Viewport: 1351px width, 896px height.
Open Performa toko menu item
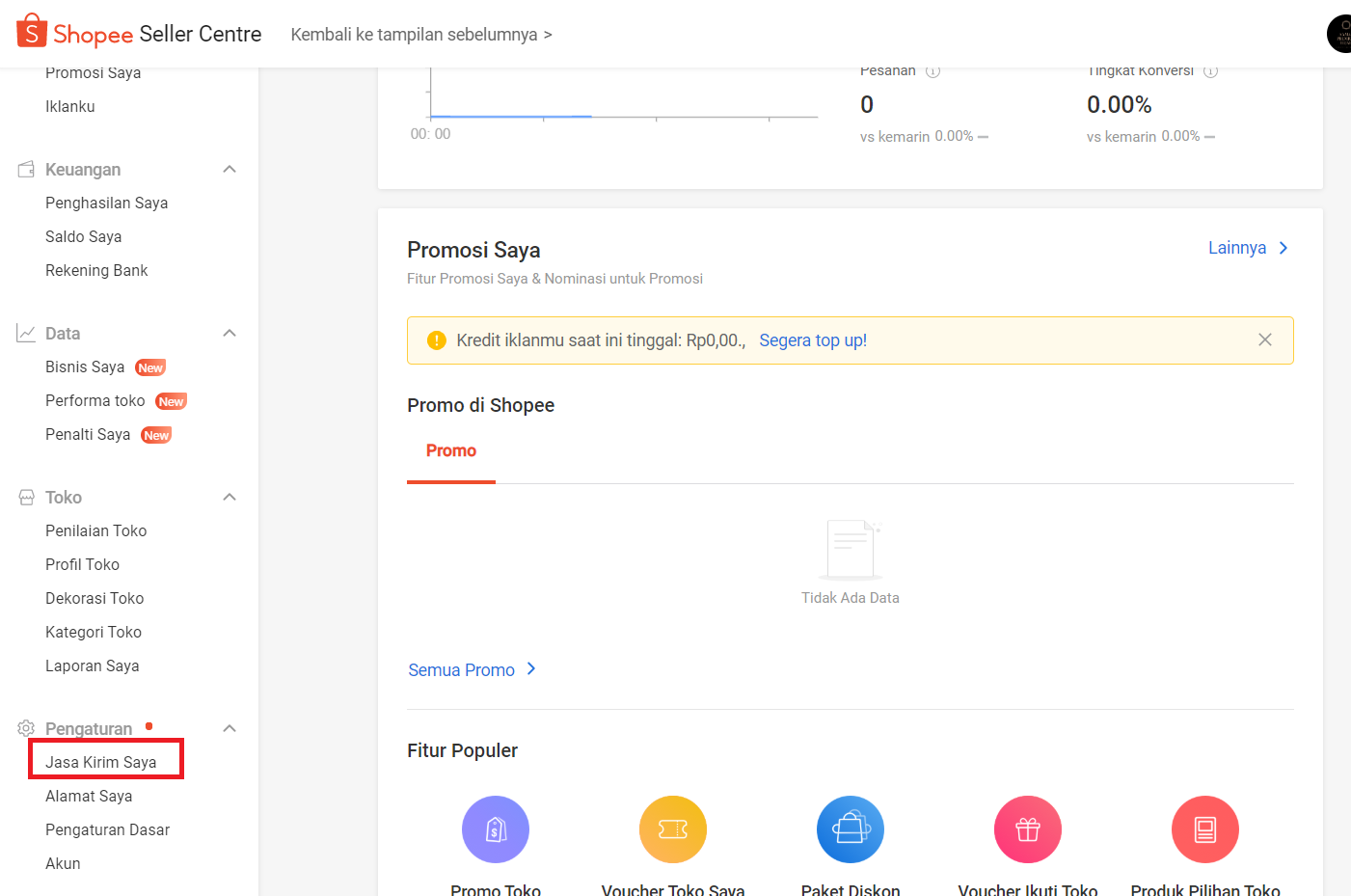click(x=95, y=400)
